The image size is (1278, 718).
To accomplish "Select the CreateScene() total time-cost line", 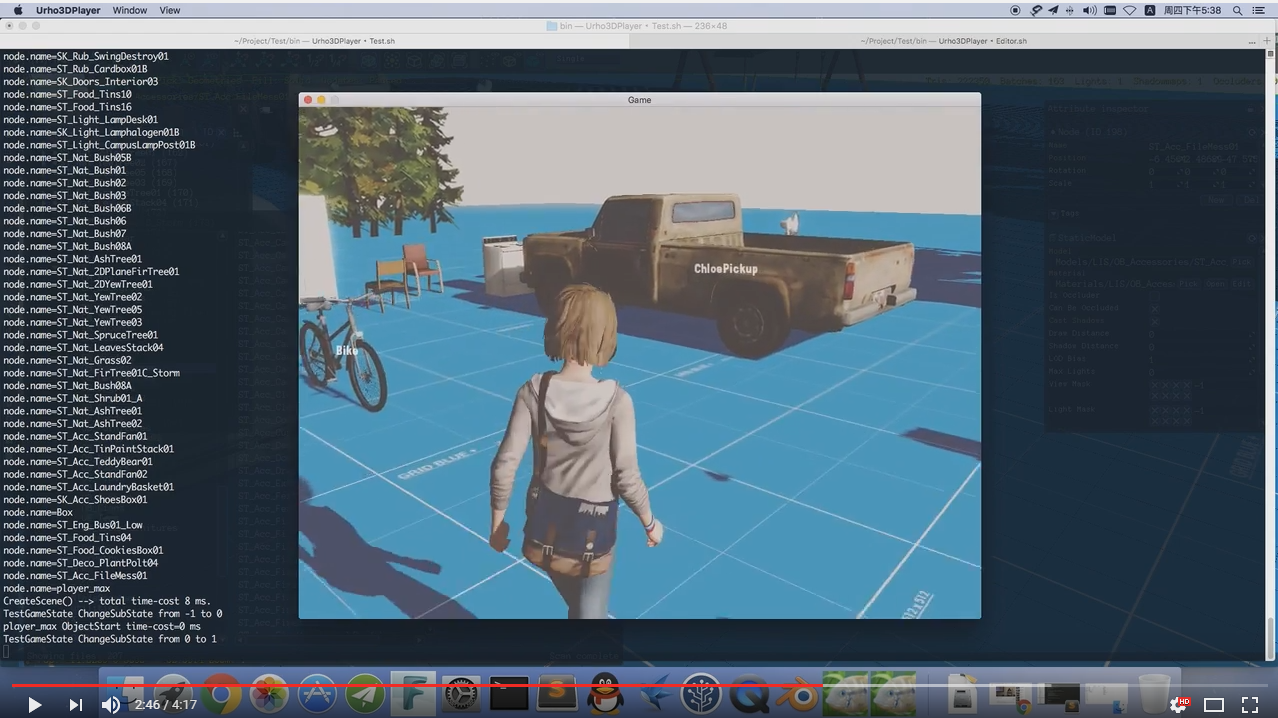I will pyautogui.click(x=107, y=601).
